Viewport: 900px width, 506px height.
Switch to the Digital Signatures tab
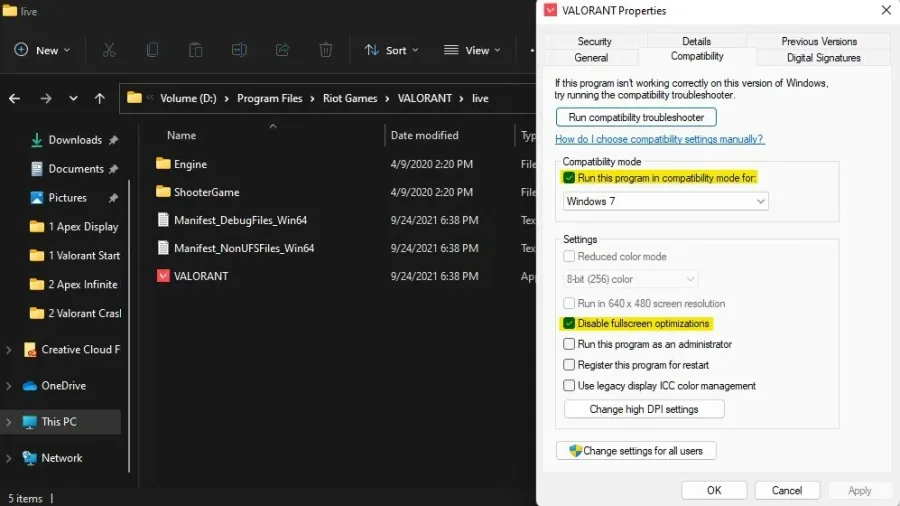click(x=824, y=57)
